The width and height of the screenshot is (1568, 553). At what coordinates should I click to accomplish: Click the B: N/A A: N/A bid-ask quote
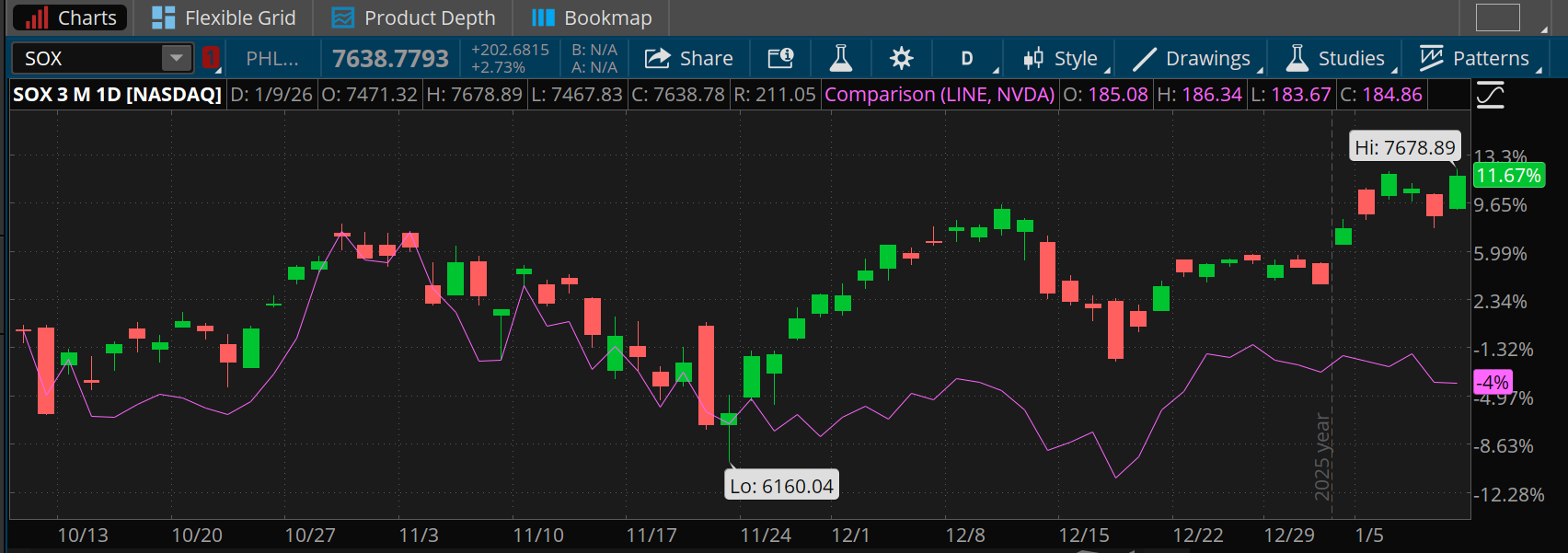[x=594, y=59]
